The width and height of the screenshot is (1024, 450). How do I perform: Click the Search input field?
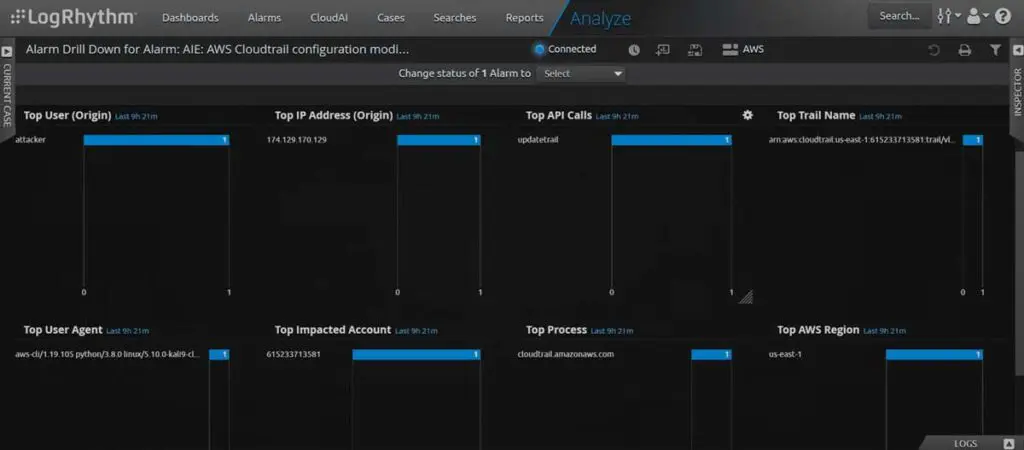899,16
